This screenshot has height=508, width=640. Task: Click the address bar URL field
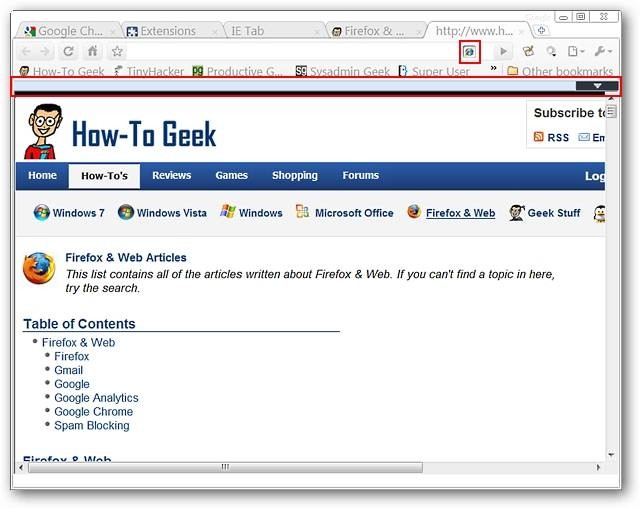292,51
